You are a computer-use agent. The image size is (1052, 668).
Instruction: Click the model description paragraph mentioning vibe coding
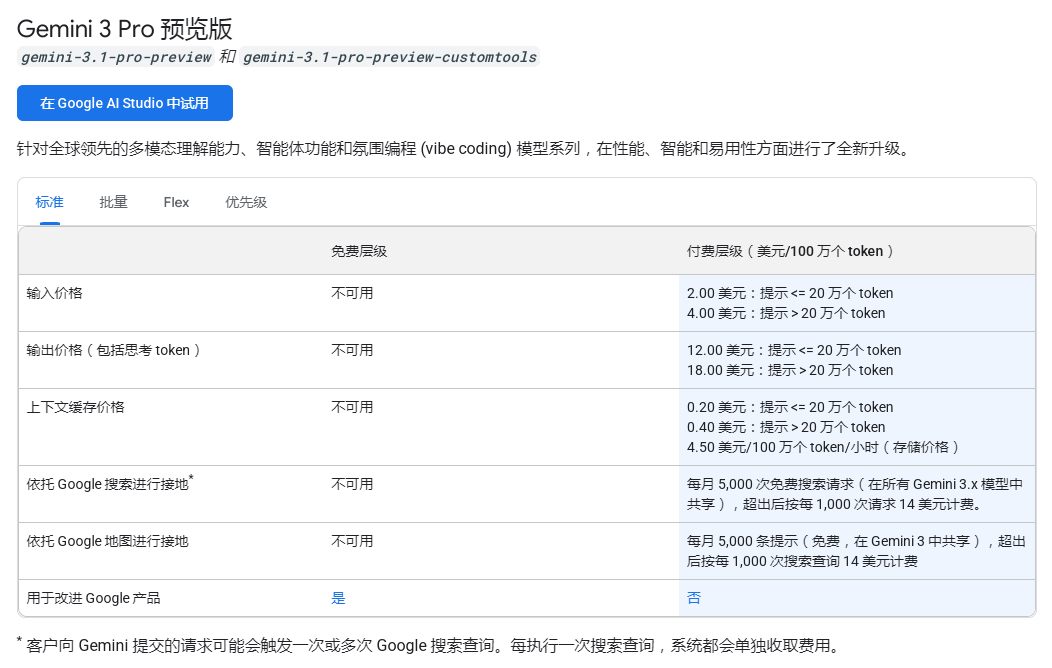pos(464,148)
